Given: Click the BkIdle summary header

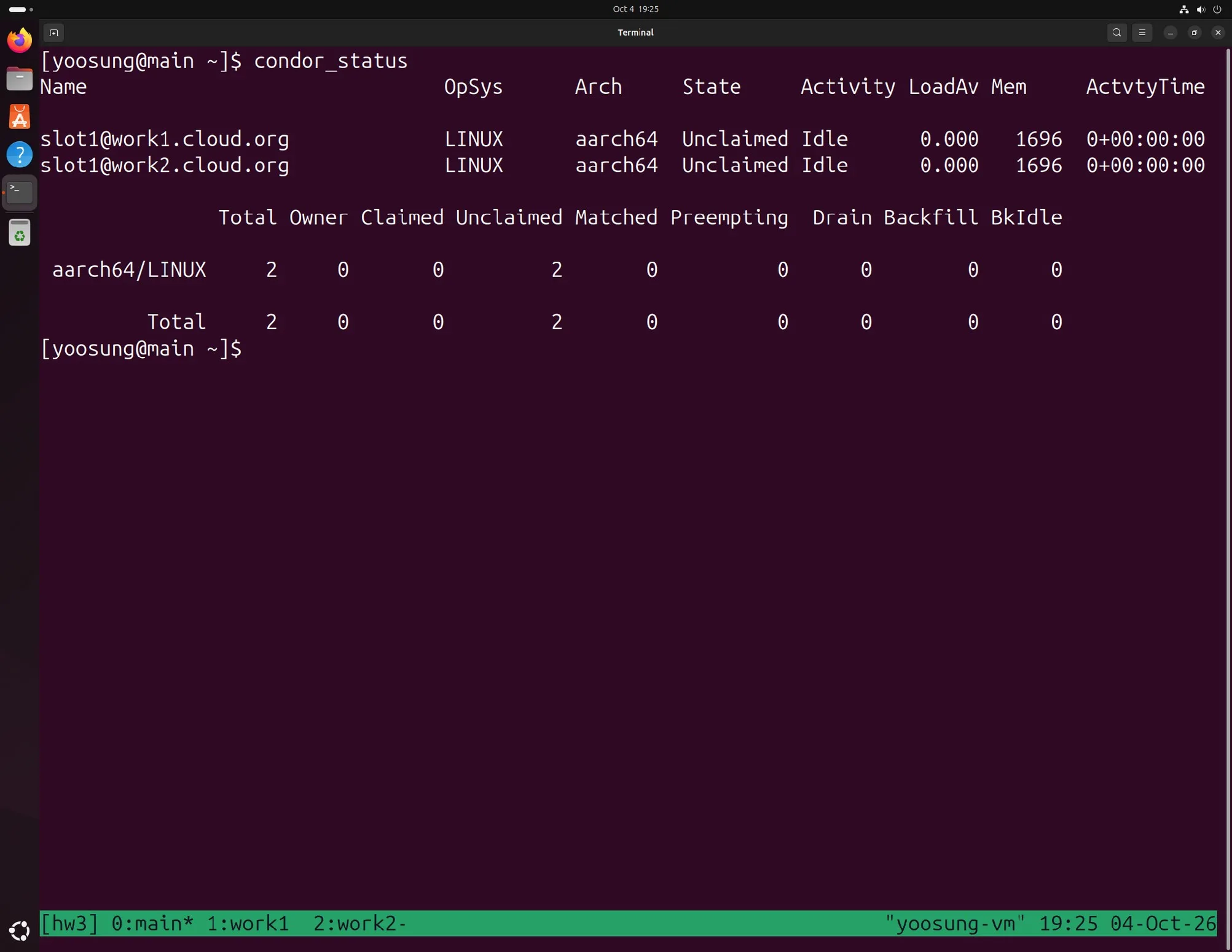Looking at the screenshot, I should click(1026, 217).
